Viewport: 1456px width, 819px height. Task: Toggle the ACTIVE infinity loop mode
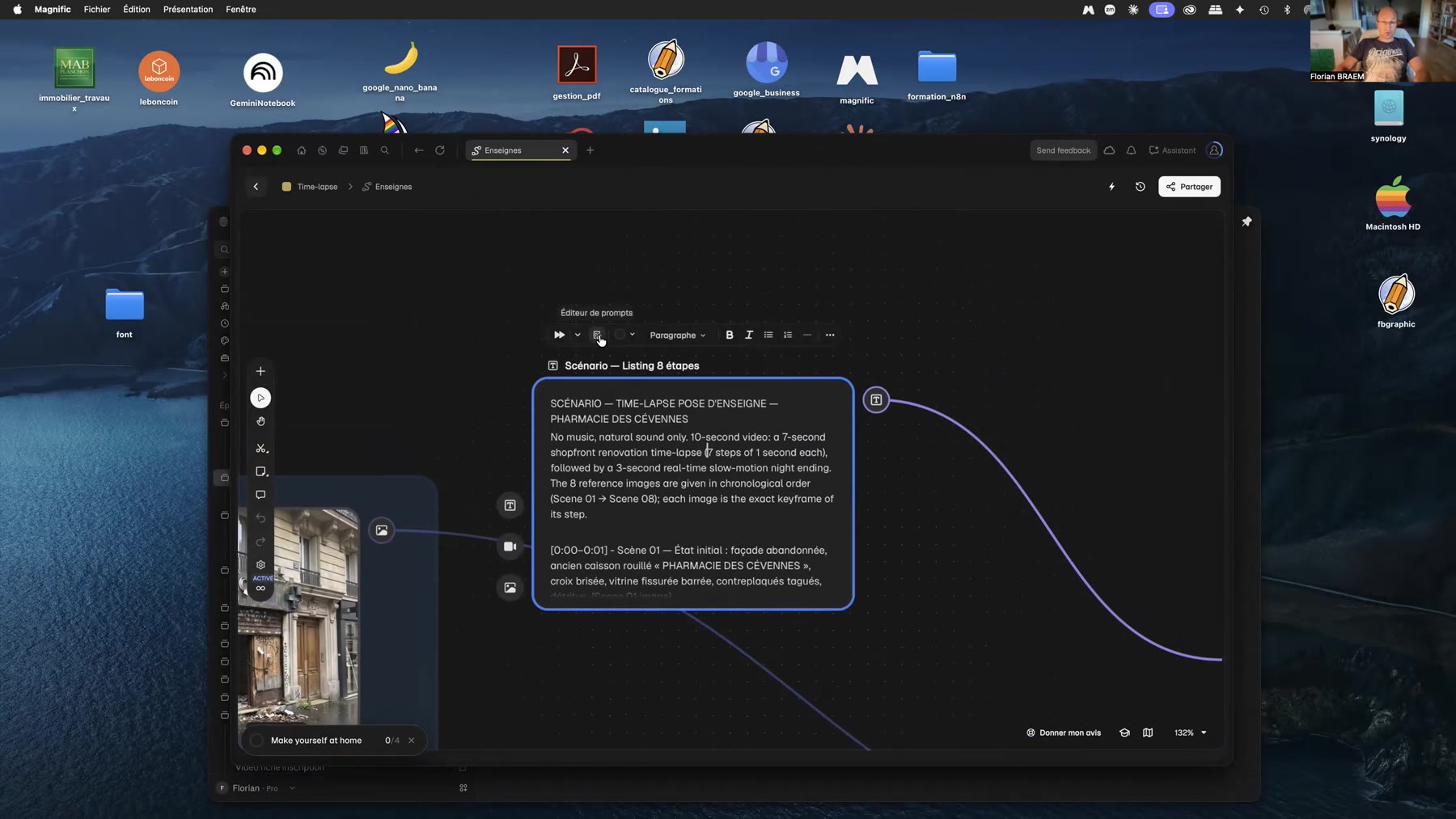click(x=260, y=588)
